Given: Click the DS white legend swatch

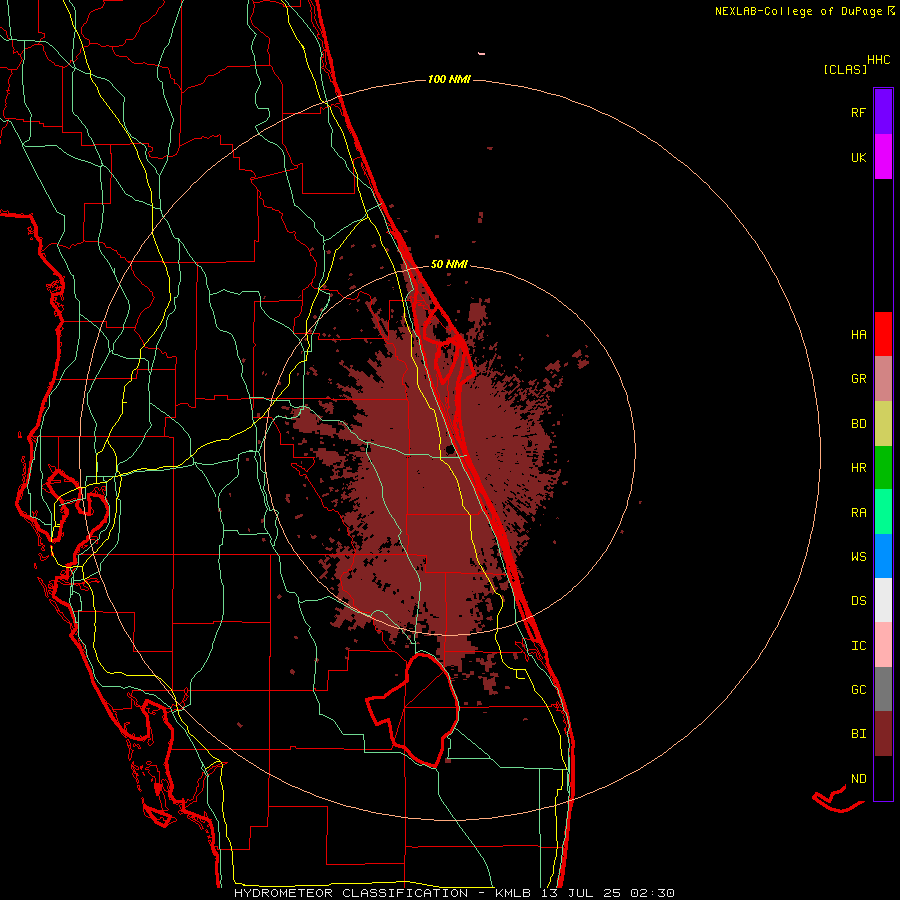Looking at the screenshot, I should coord(883,600).
